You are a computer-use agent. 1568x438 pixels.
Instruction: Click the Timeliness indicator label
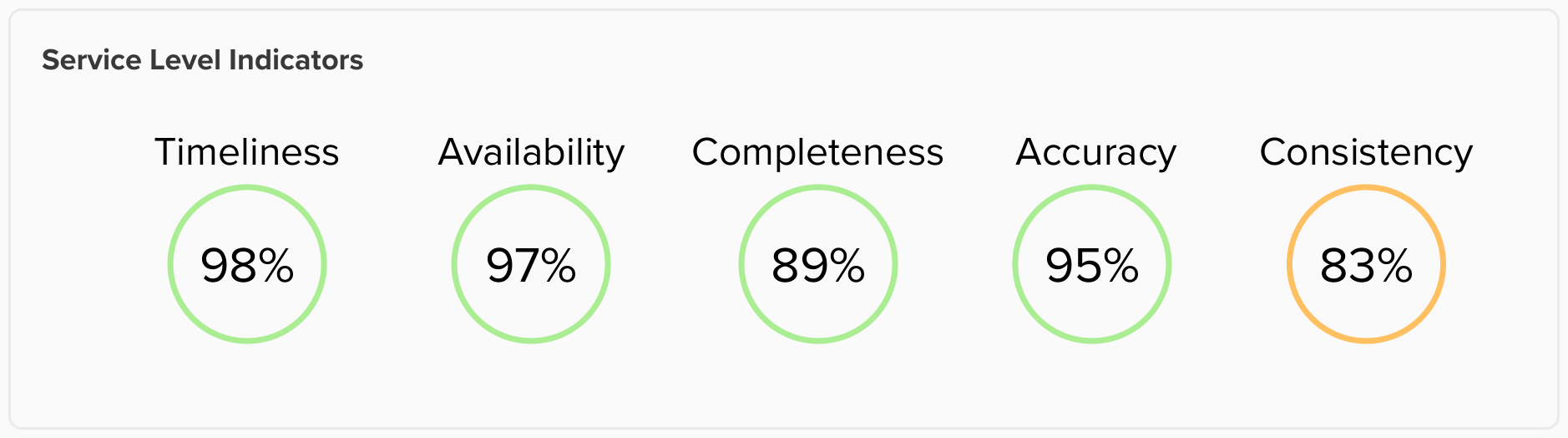[x=247, y=152]
